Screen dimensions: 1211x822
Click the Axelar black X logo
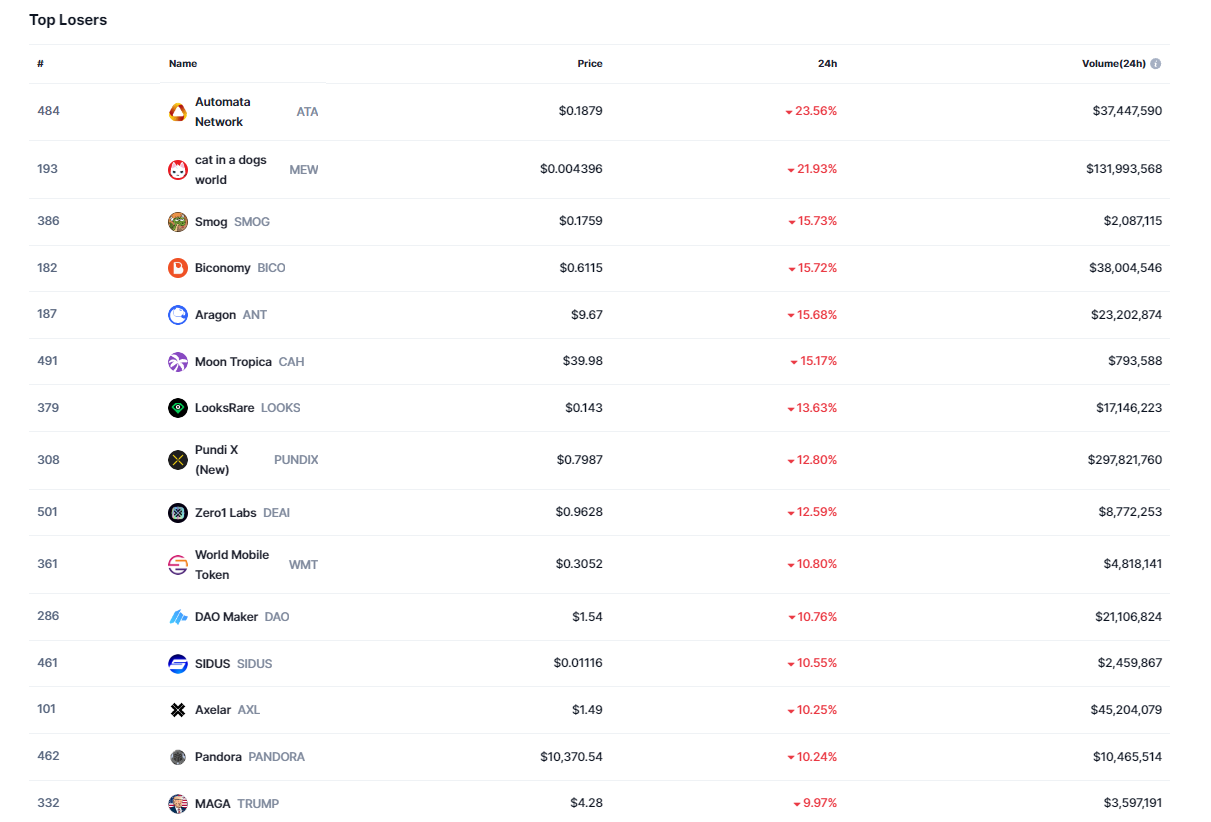coord(178,710)
